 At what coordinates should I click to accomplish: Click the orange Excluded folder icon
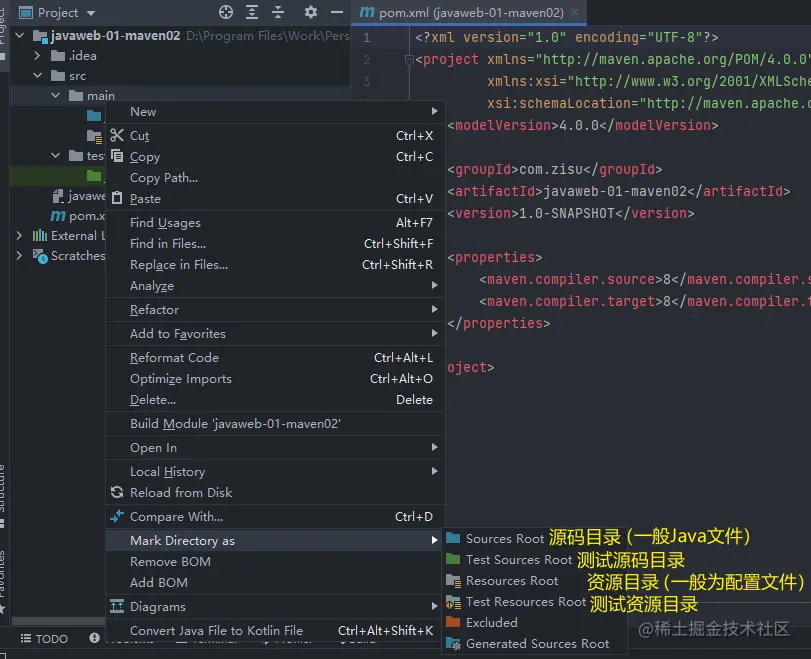pyautogui.click(x=453, y=622)
